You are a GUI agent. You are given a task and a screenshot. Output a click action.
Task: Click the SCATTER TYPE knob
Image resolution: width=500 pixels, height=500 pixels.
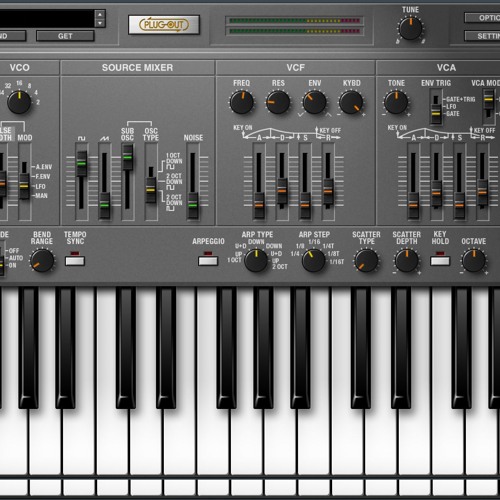pyautogui.click(x=366, y=260)
